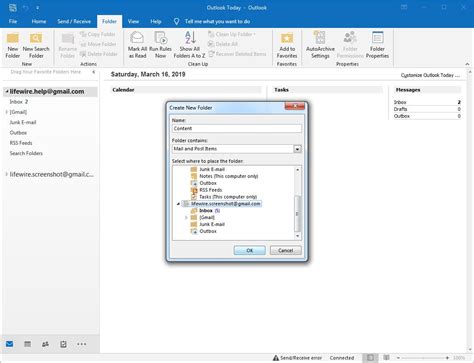Switch to Normal view in status bar
474x363 pixels.
click(370, 358)
